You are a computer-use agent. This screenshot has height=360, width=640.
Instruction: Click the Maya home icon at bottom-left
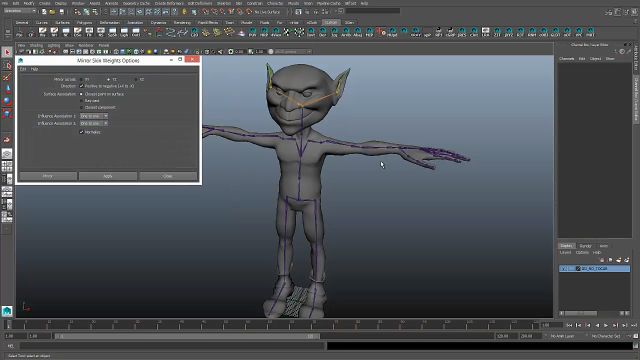click(x=7, y=311)
